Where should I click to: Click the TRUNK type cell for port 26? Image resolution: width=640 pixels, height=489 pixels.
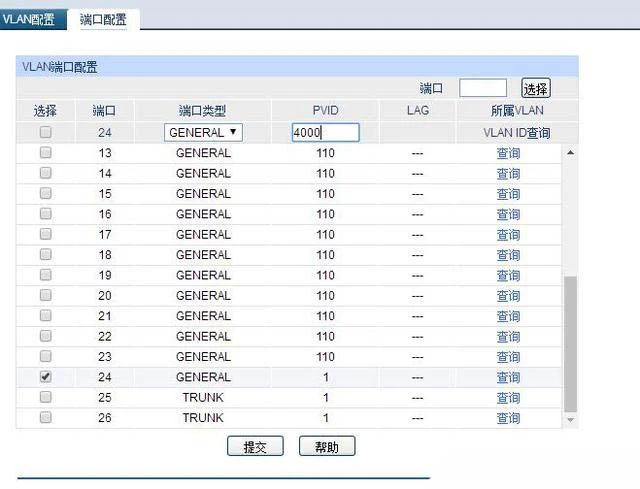(203, 418)
